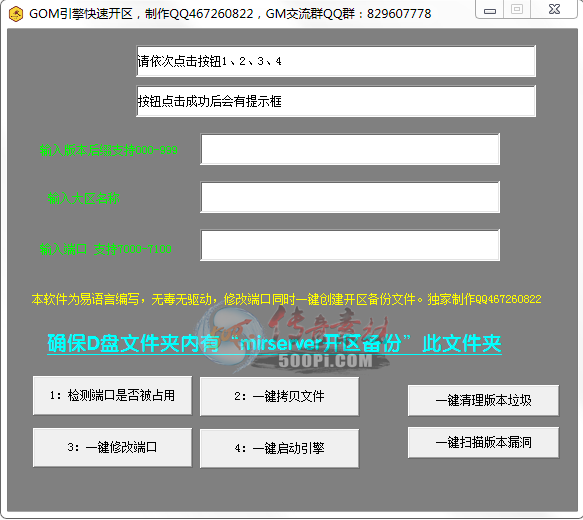
Task: Focus the version suffix 000-999 input field
Action: click(350, 149)
